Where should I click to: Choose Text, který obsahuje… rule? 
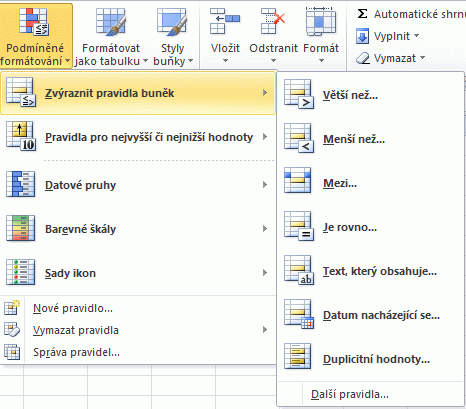coord(370,271)
